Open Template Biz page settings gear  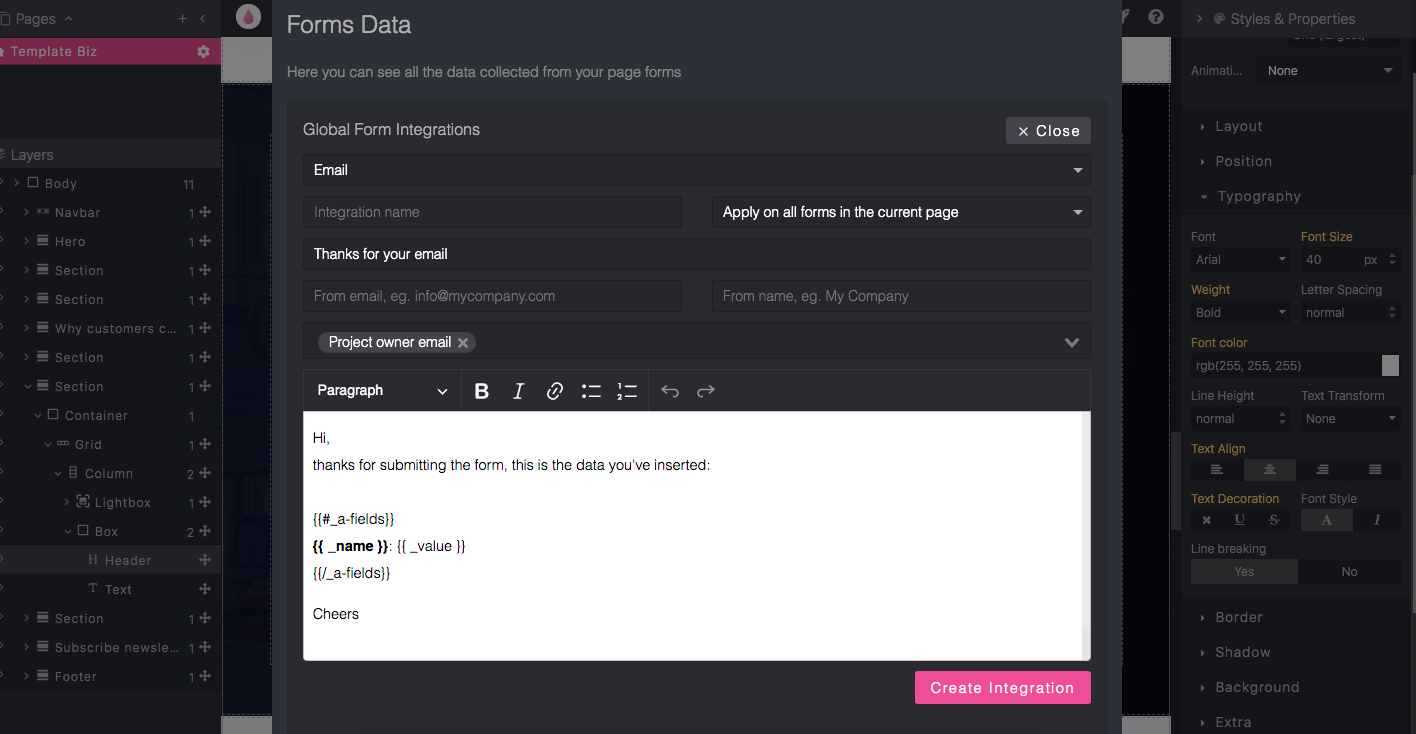(x=204, y=51)
